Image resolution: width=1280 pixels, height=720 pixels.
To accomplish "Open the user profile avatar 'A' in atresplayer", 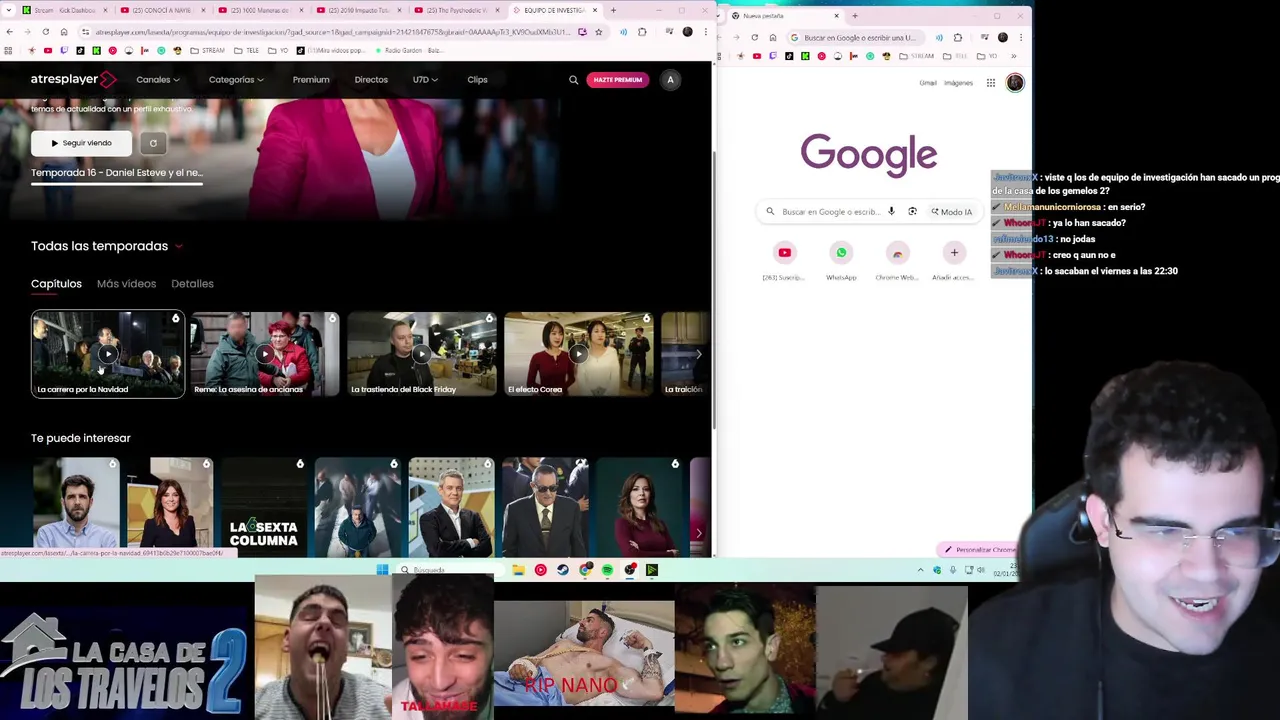I will point(670,80).
